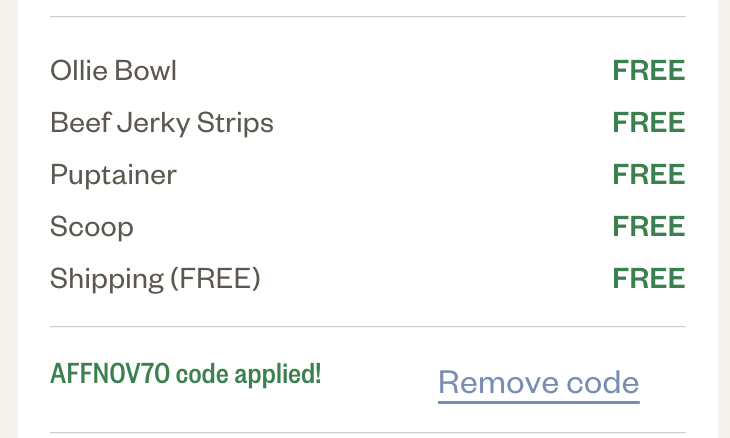Click the beige margin left of the card
This screenshot has width=730, height=438.
tap(8, 219)
